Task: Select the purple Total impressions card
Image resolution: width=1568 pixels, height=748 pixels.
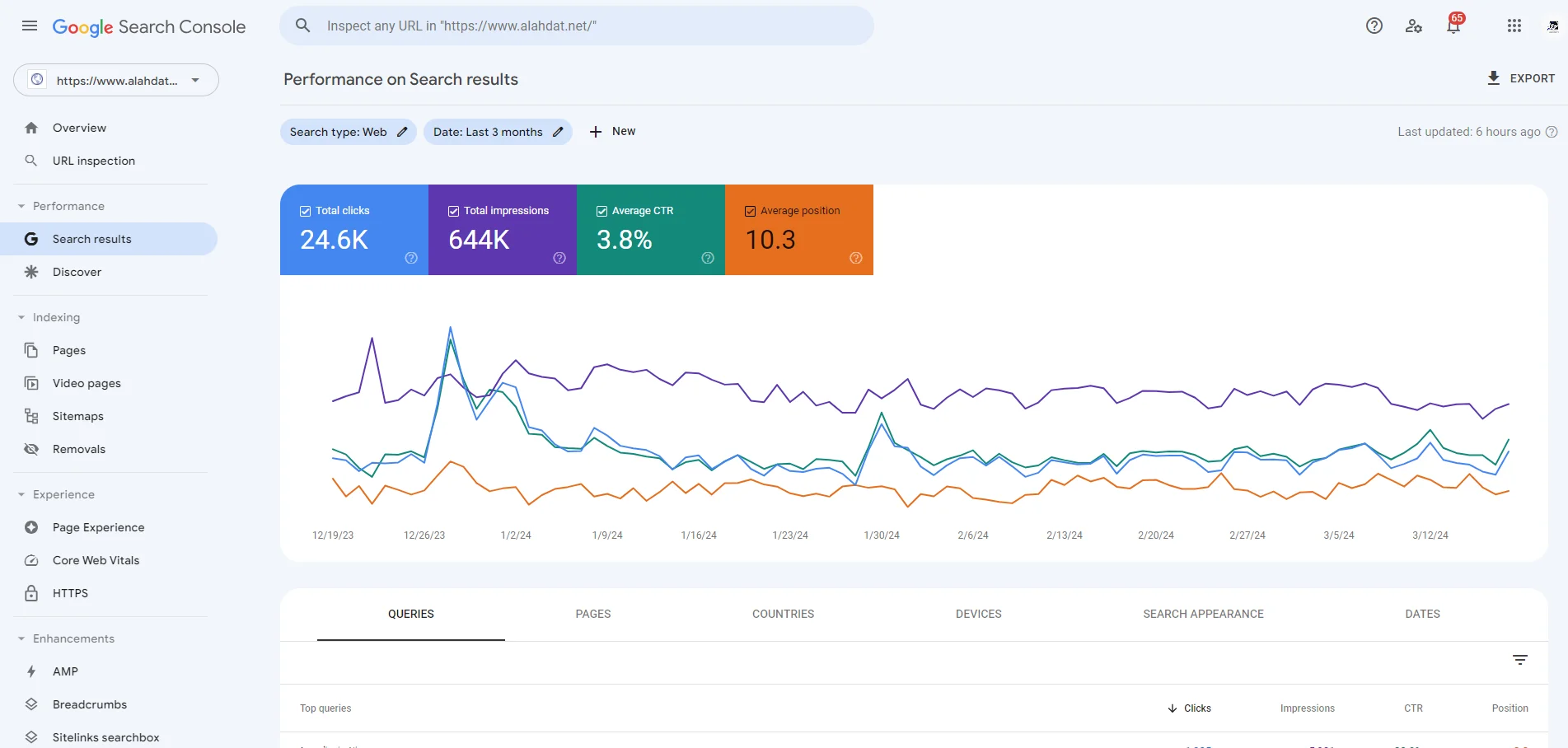Action: (503, 230)
